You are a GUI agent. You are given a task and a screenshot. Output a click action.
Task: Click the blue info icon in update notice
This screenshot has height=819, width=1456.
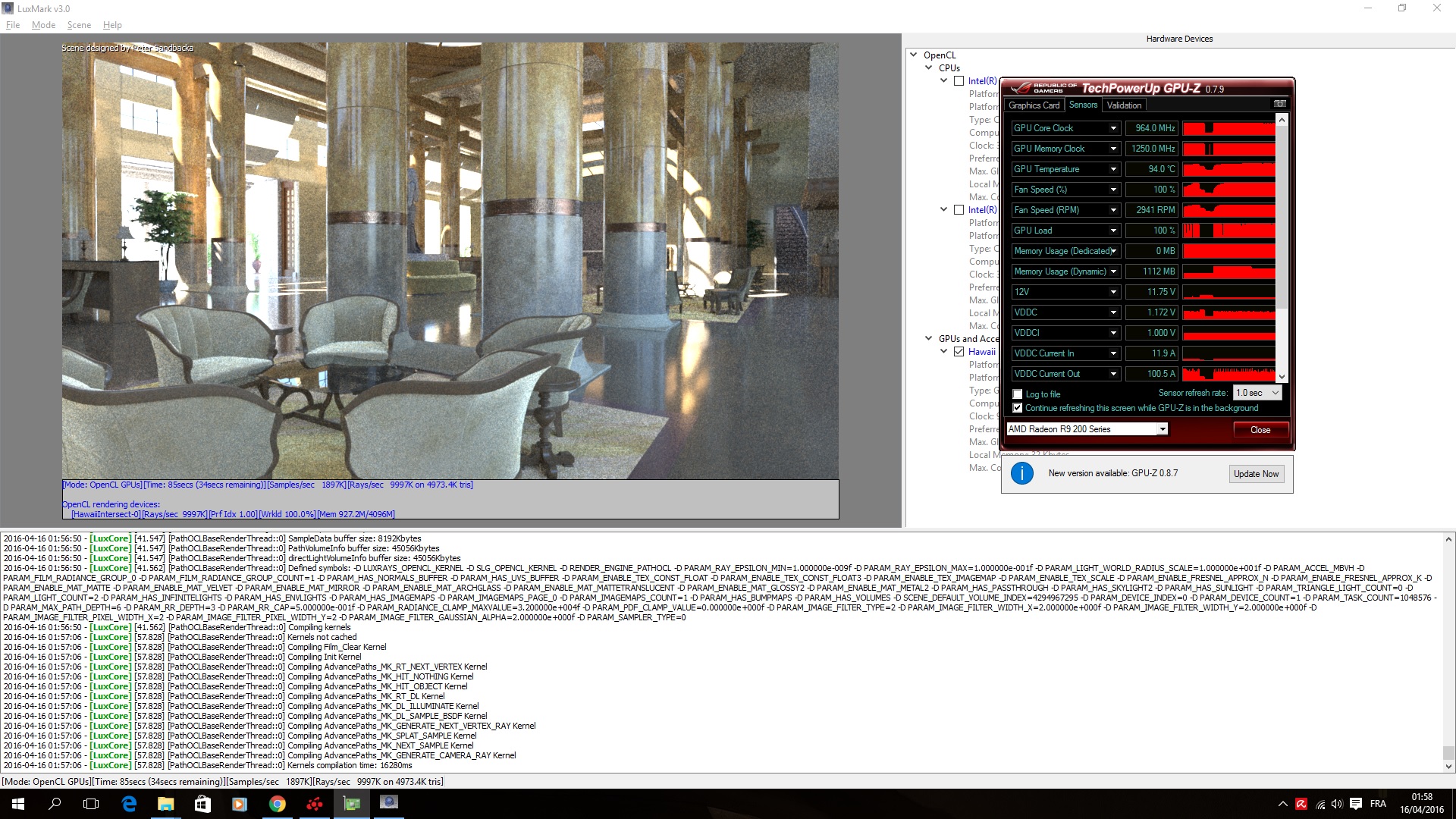[1021, 474]
